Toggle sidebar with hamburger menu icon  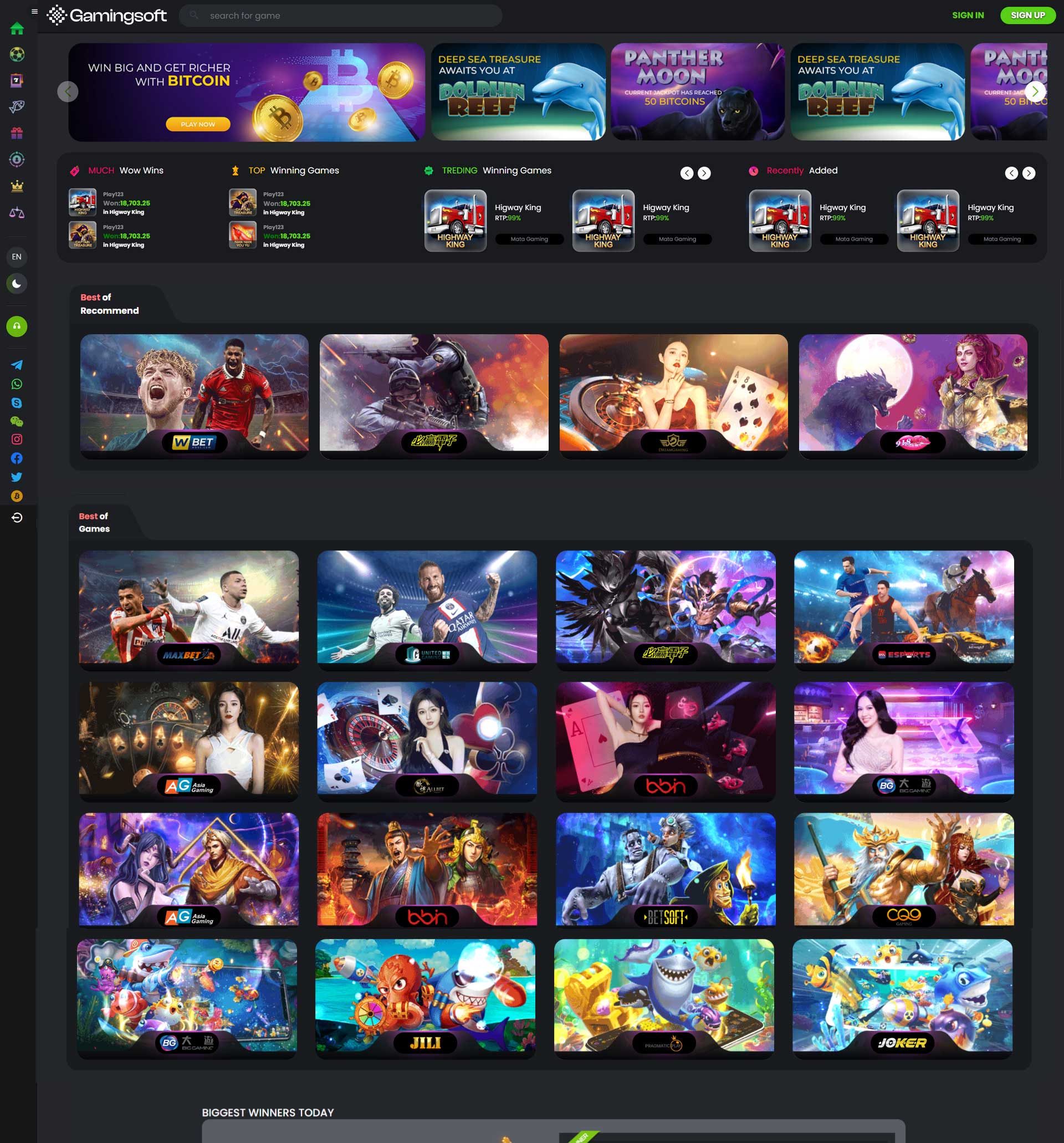tap(34, 12)
